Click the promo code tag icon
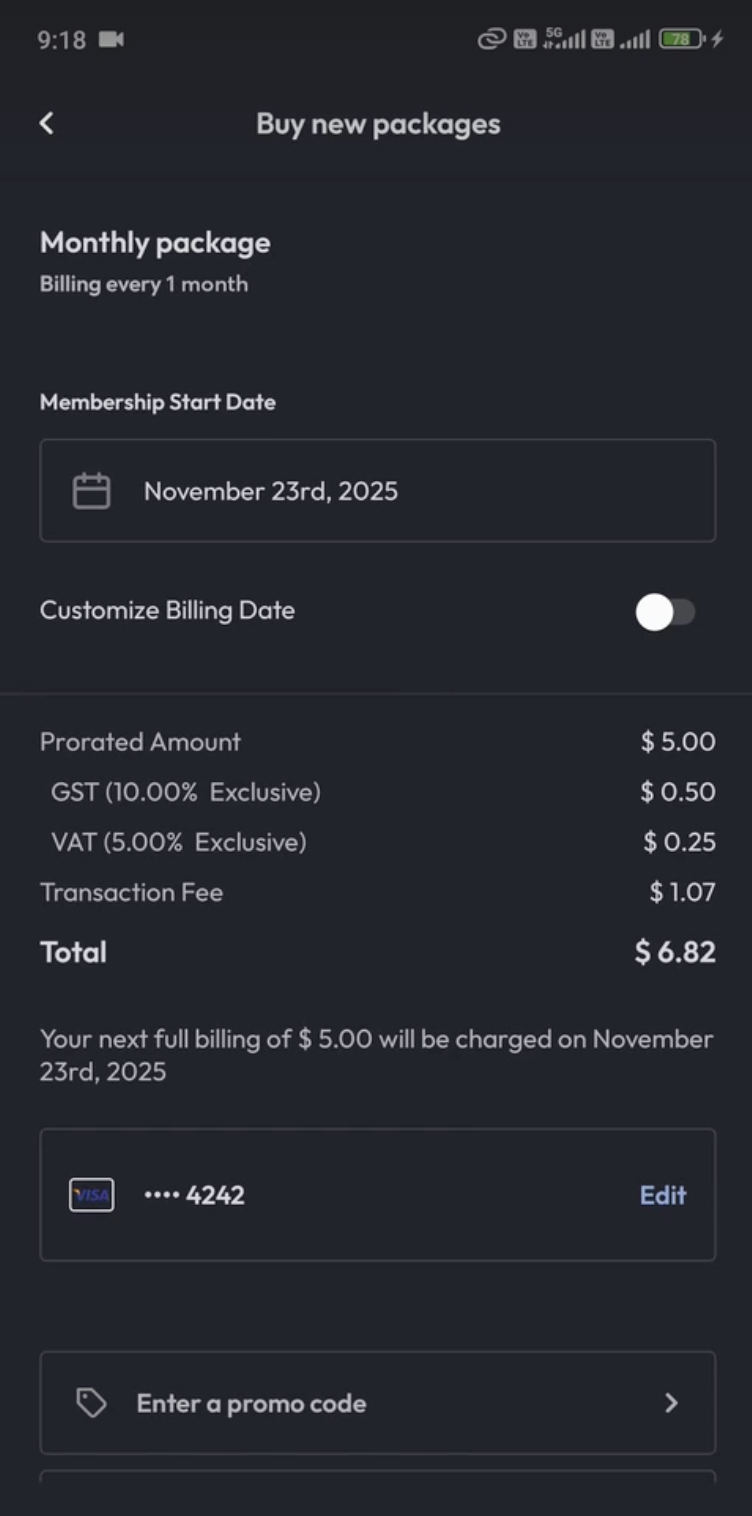Screen dimensions: 752x1516 pyautogui.click(x=91, y=1403)
